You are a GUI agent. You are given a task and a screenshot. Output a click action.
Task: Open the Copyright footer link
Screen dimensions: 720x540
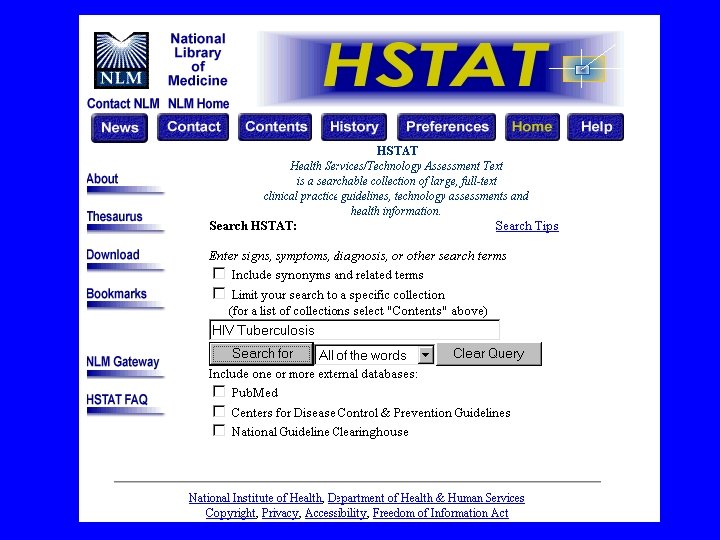pos(230,513)
